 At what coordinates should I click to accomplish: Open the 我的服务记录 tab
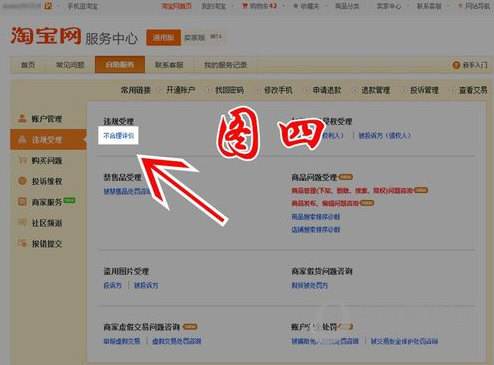pos(225,65)
